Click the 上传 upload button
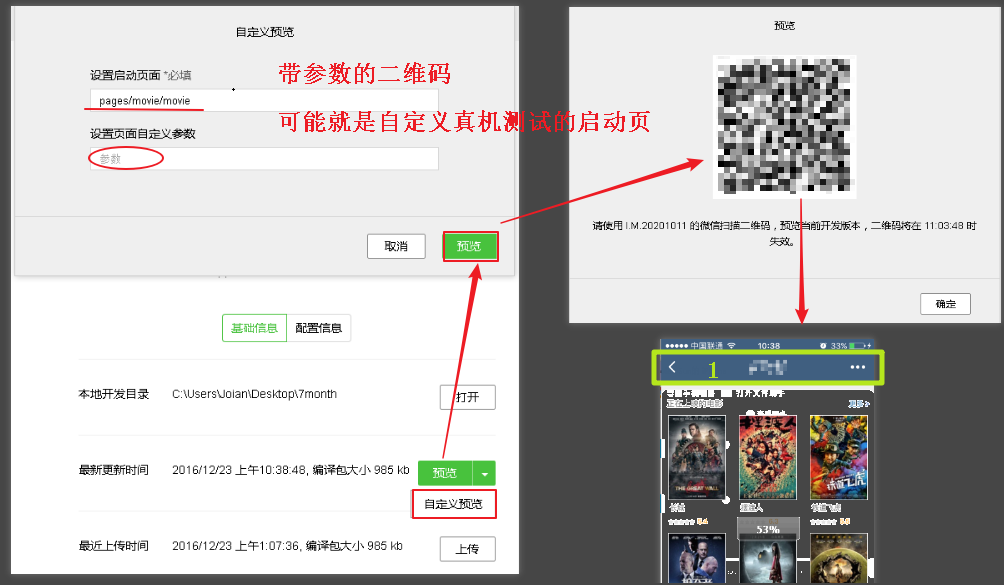Screen dimensions: 1004x585 tap(467, 548)
